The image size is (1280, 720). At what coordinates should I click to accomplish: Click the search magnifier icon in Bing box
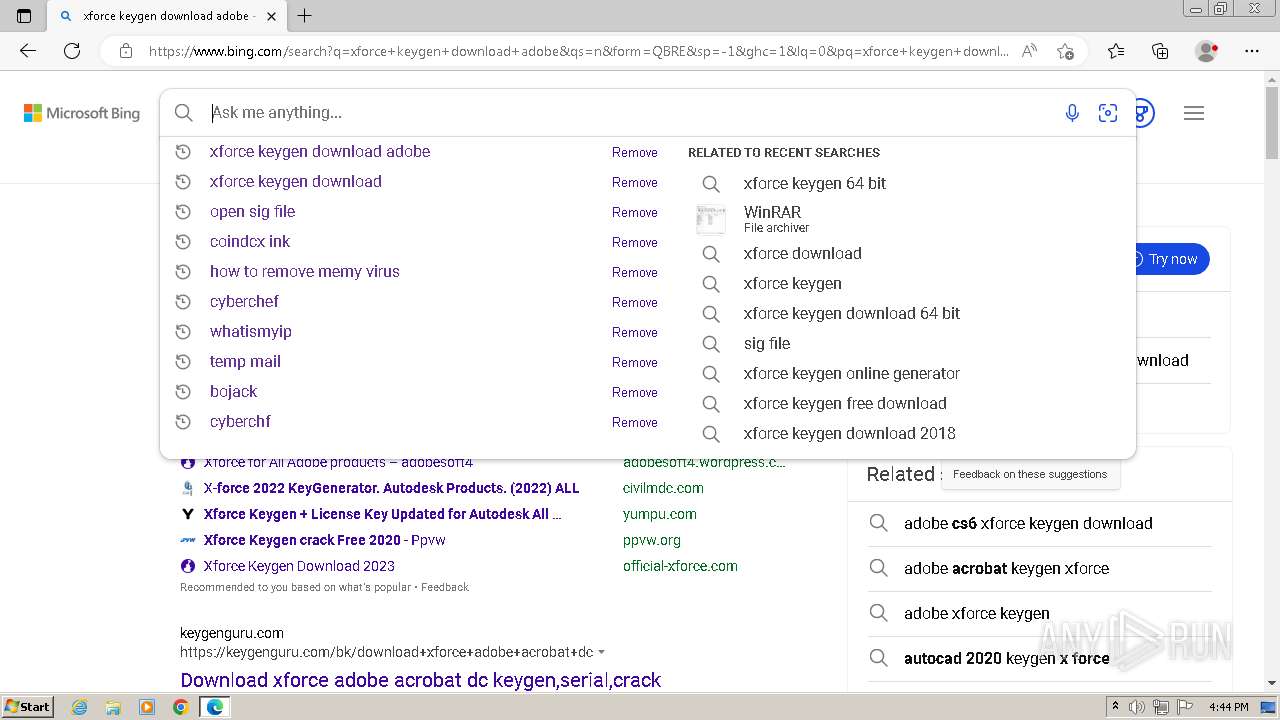click(x=184, y=113)
